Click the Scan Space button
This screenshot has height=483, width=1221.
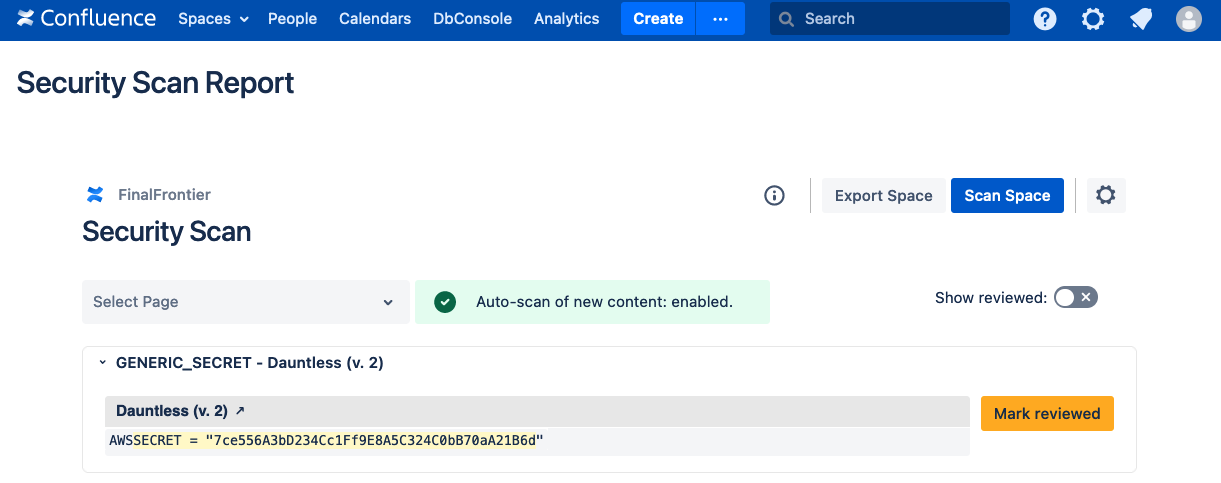1007,196
